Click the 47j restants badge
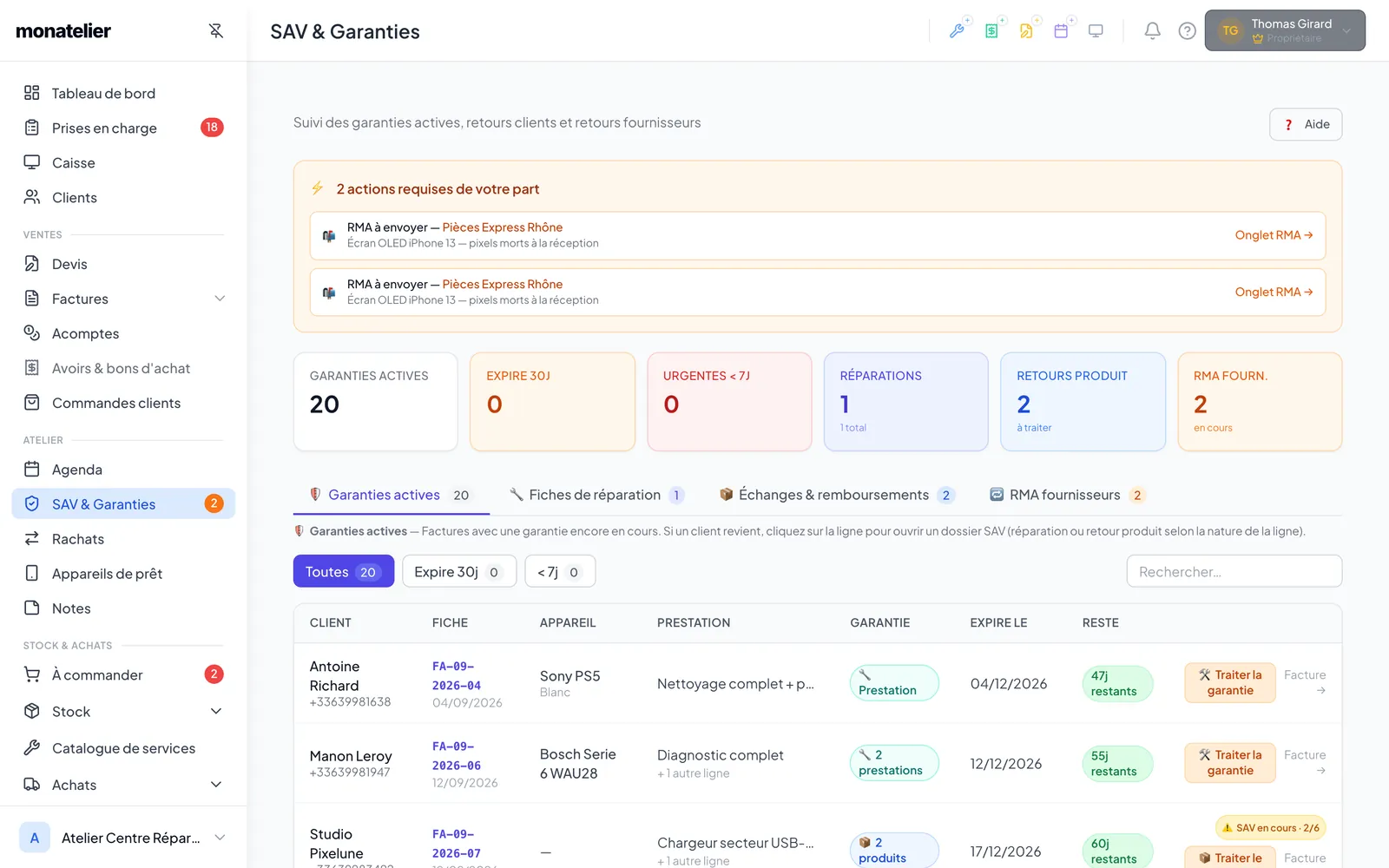 pos(1117,683)
